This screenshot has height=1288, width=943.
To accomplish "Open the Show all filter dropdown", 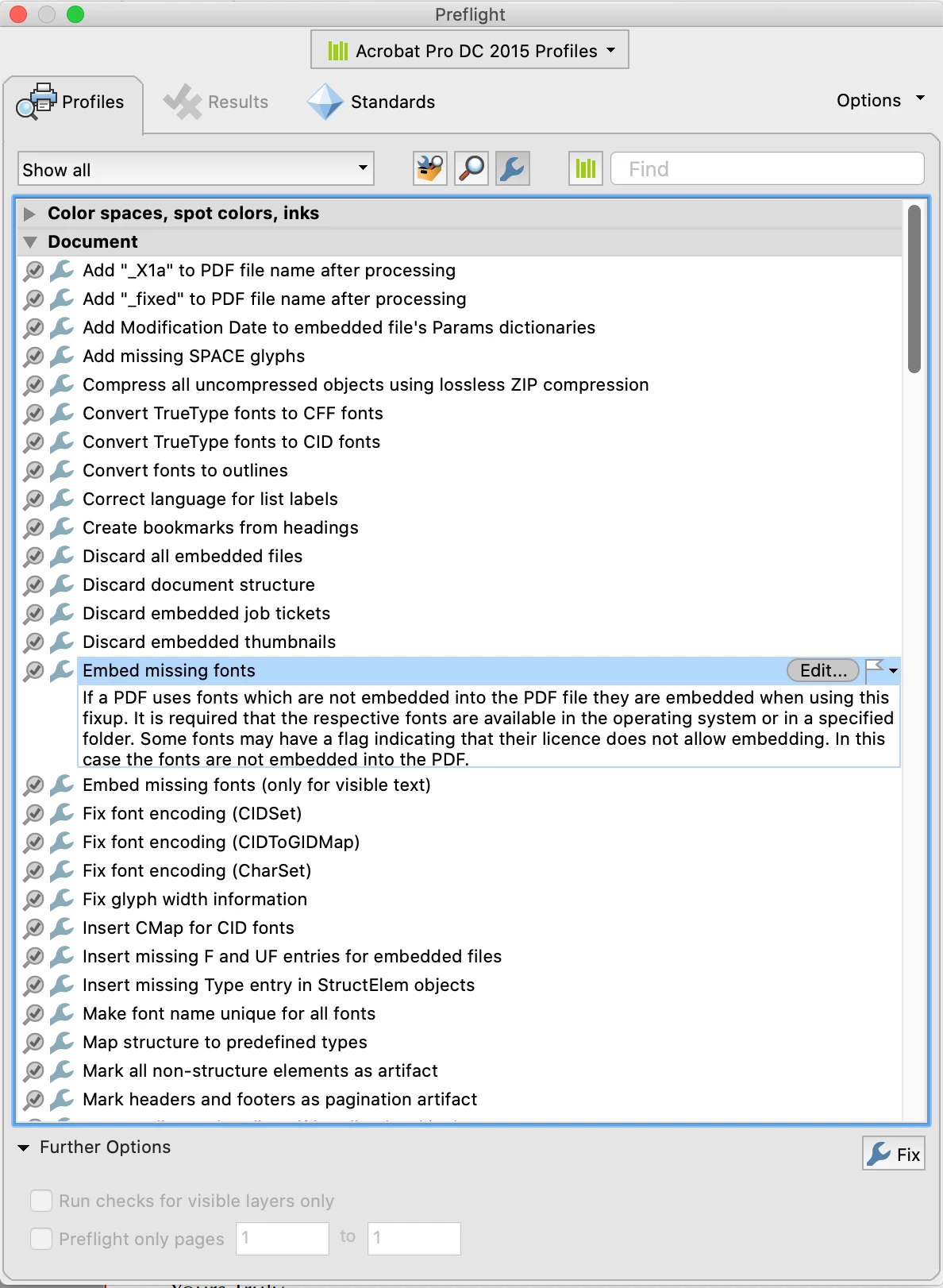I will click(196, 169).
